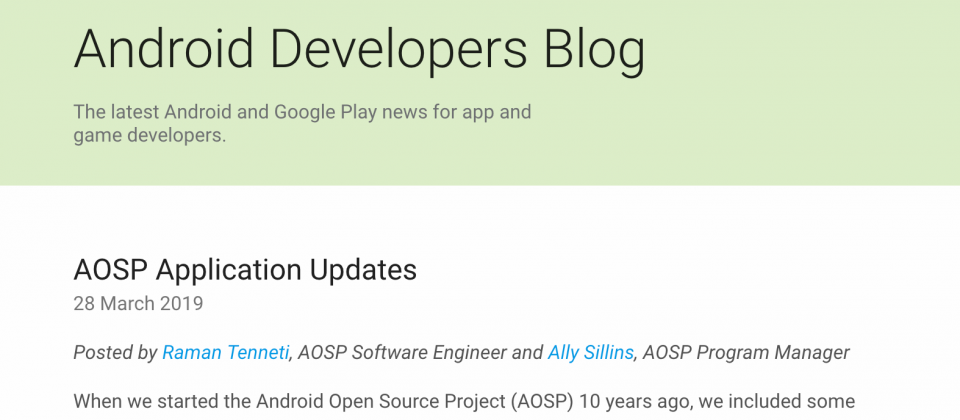This screenshot has width=960, height=420.
Task: Click the Raman Tenneti author link
Action: 225,353
